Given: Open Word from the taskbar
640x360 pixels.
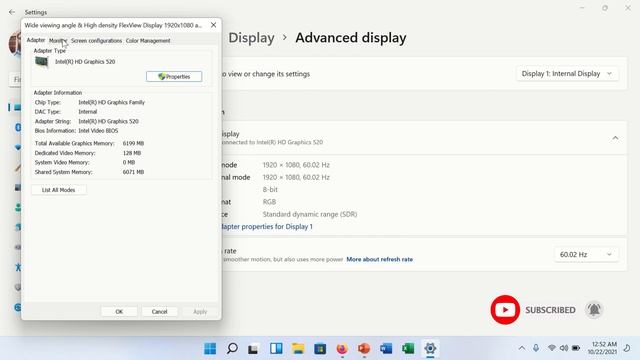Looking at the screenshot, I should click(386, 349).
